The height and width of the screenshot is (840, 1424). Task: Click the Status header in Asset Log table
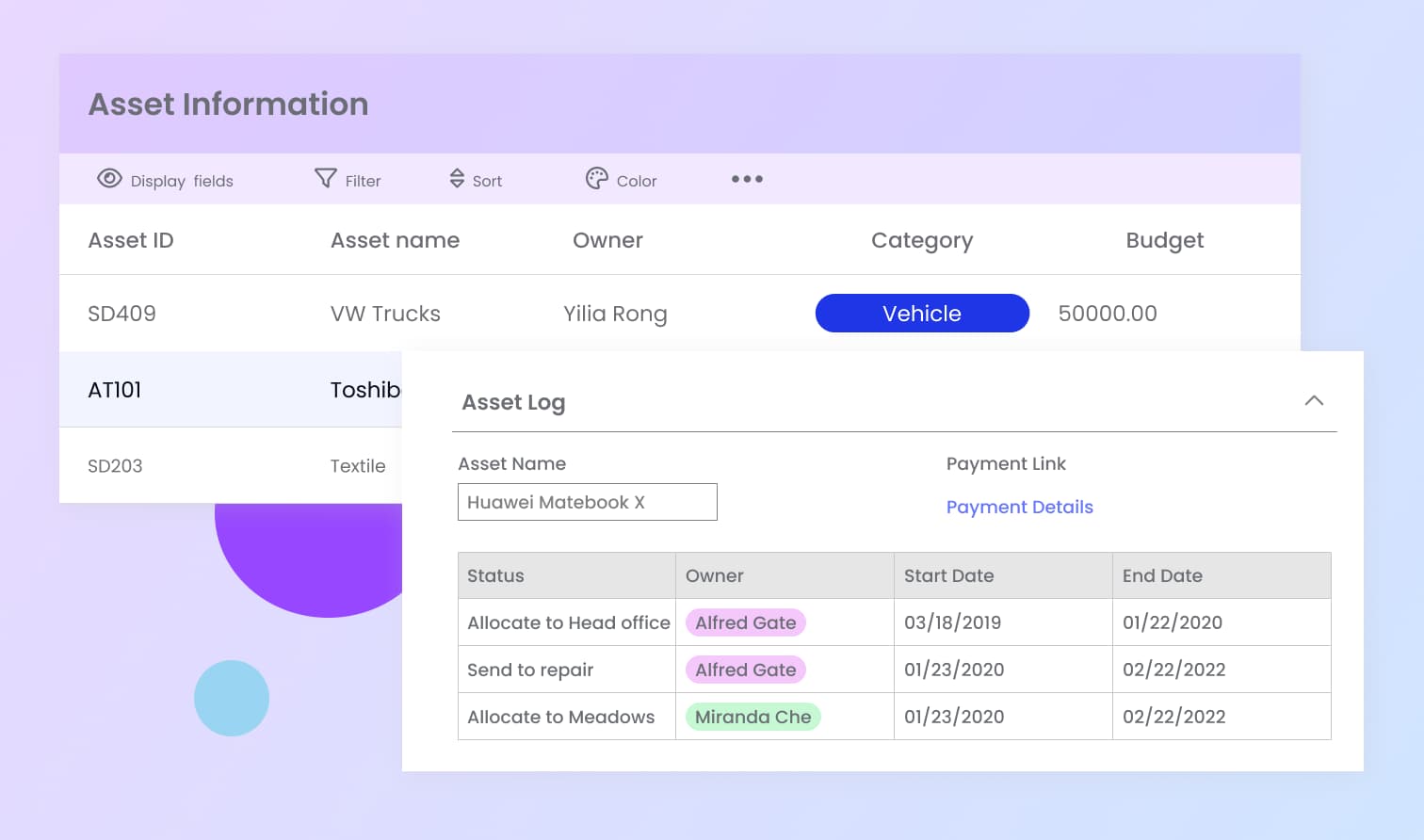495,575
